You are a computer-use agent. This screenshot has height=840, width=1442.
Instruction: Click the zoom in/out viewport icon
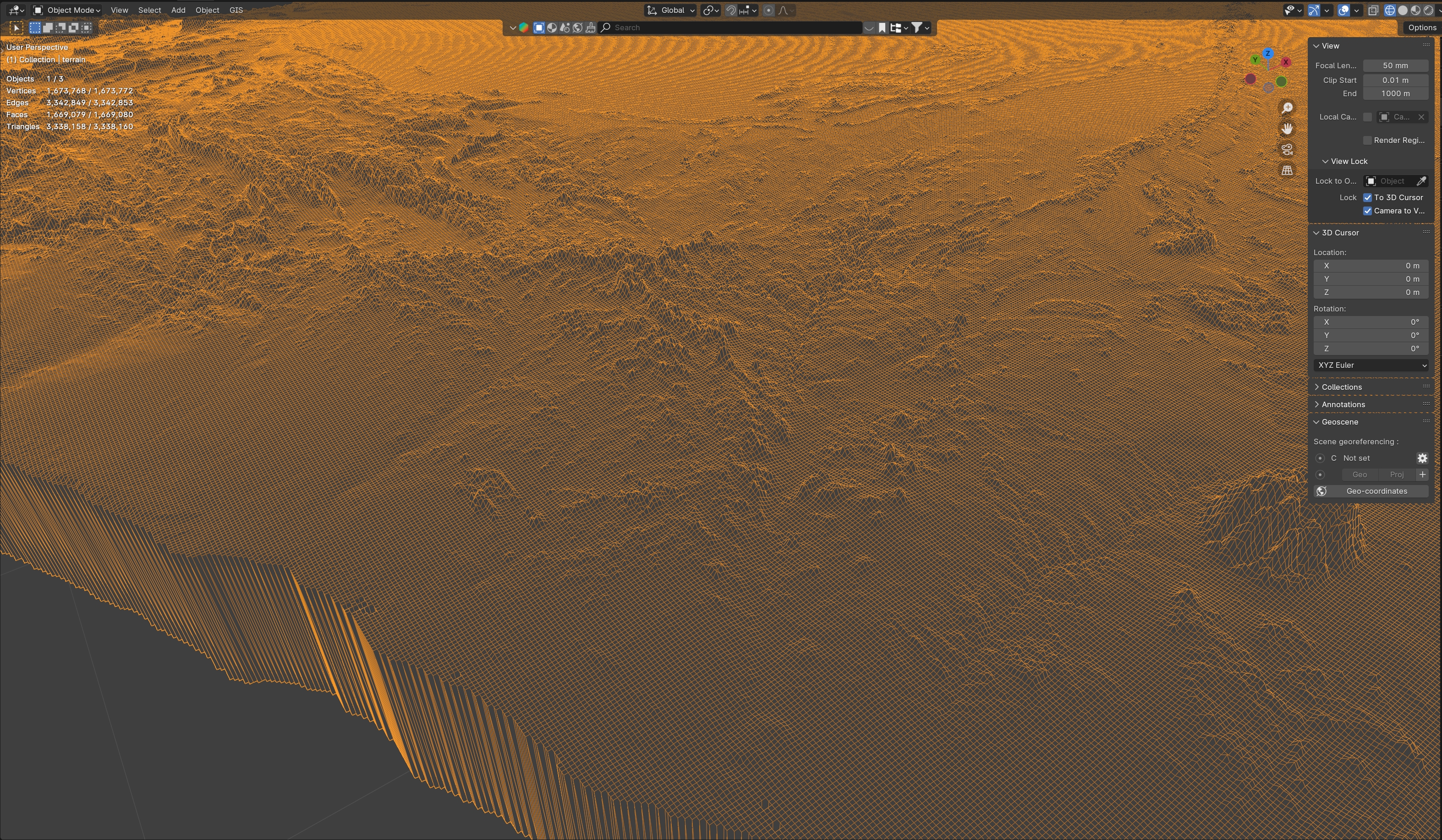pyautogui.click(x=1287, y=108)
